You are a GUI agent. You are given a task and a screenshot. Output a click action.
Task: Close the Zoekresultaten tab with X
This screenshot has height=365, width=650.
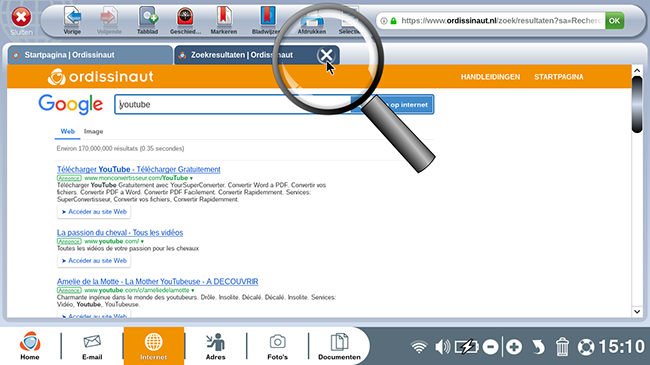(x=326, y=55)
